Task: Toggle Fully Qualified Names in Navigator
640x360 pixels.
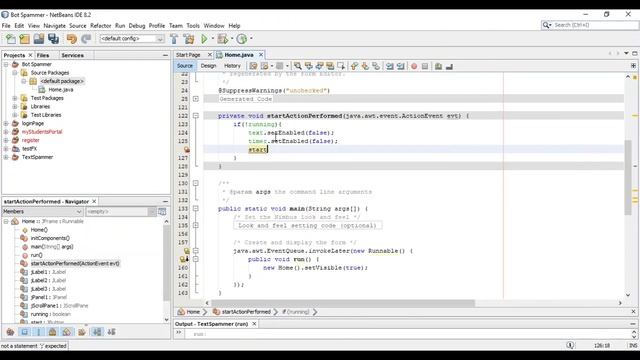Action: 82,332
